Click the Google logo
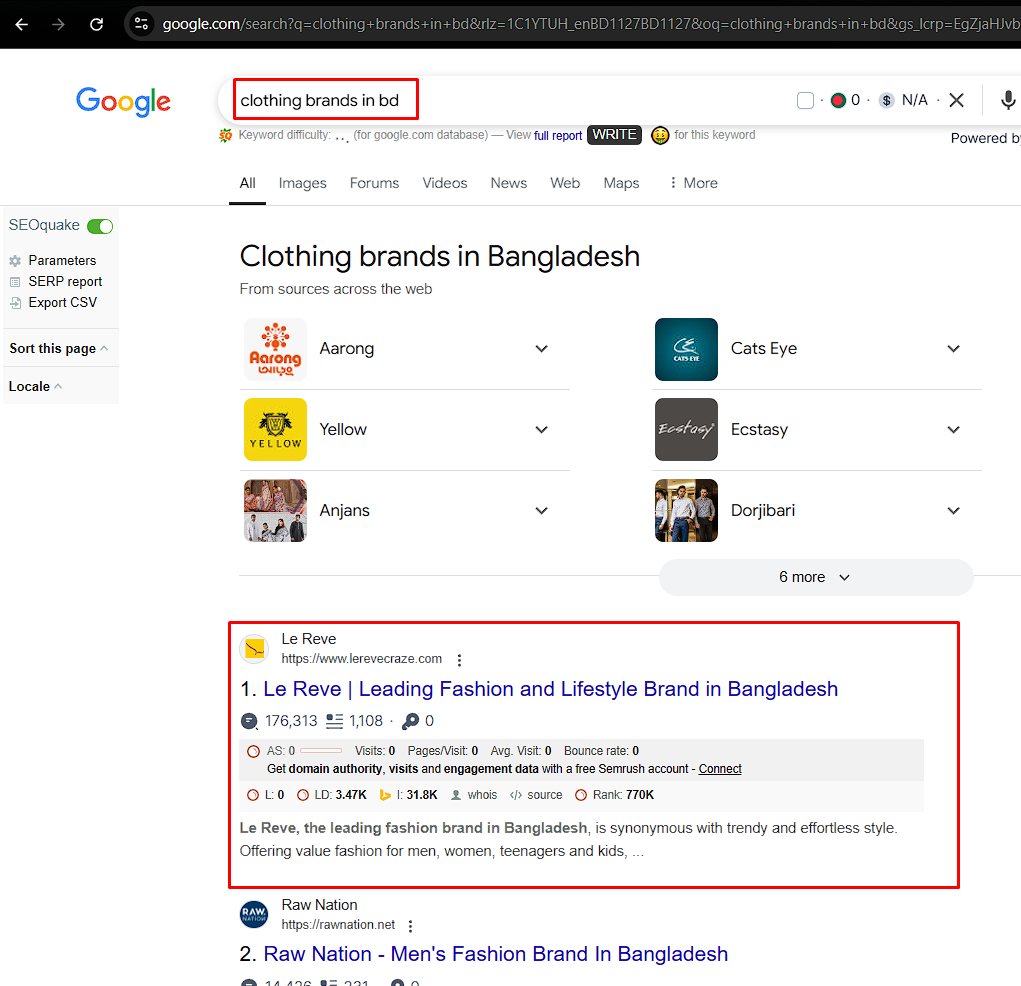The width and height of the screenshot is (1021, 986). click(123, 101)
